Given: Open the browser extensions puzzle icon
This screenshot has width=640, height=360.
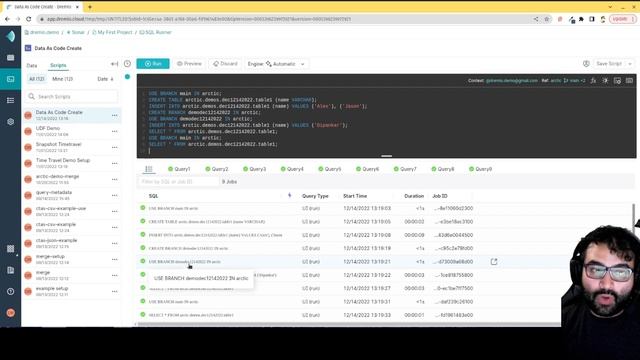Looking at the screenshot, I should (x=581, y=19).
